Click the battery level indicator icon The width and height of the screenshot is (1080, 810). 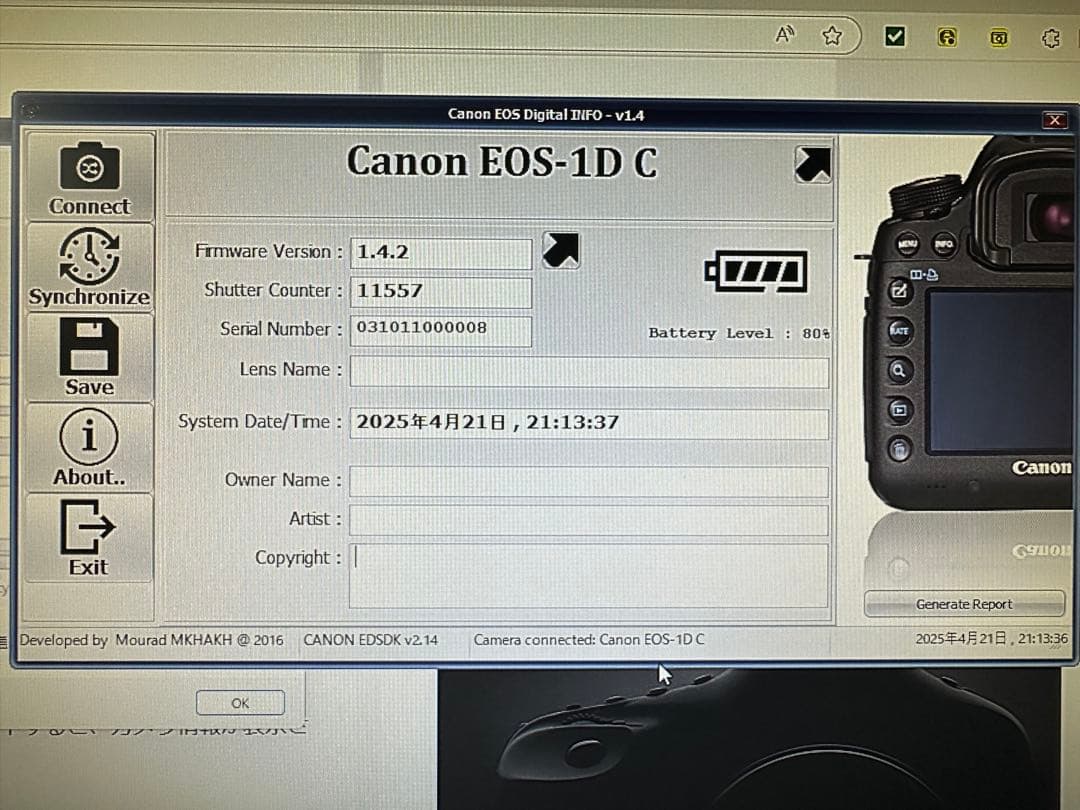tap(756, 269)
